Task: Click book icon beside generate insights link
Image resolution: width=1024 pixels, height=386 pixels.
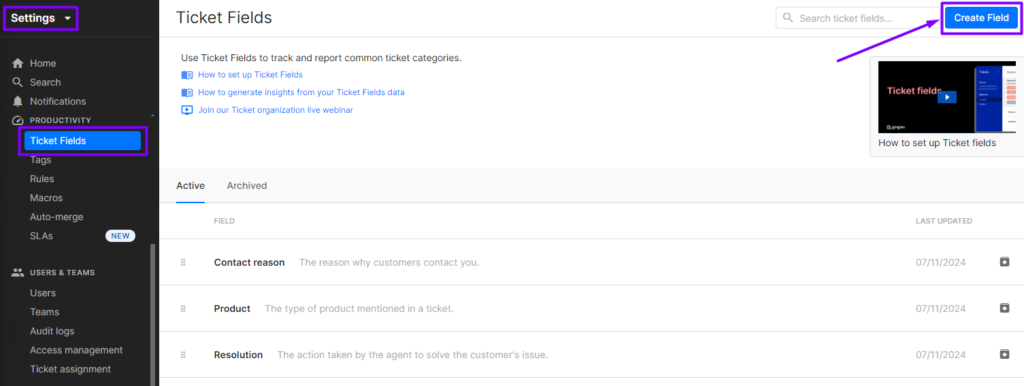Action: (x=187, y=92)
